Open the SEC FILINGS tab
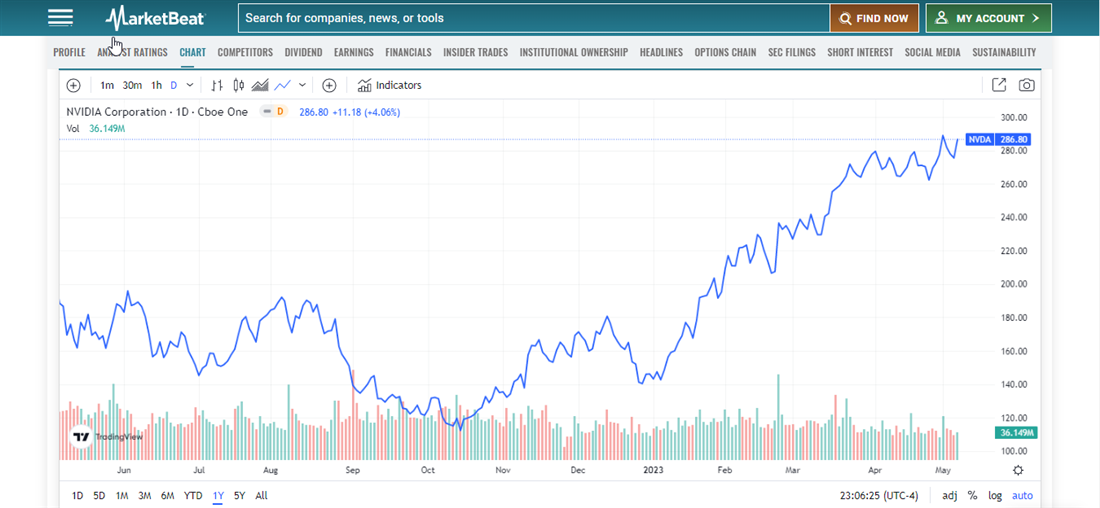Viewport: 1100px width, 508px height. (792, 53)
